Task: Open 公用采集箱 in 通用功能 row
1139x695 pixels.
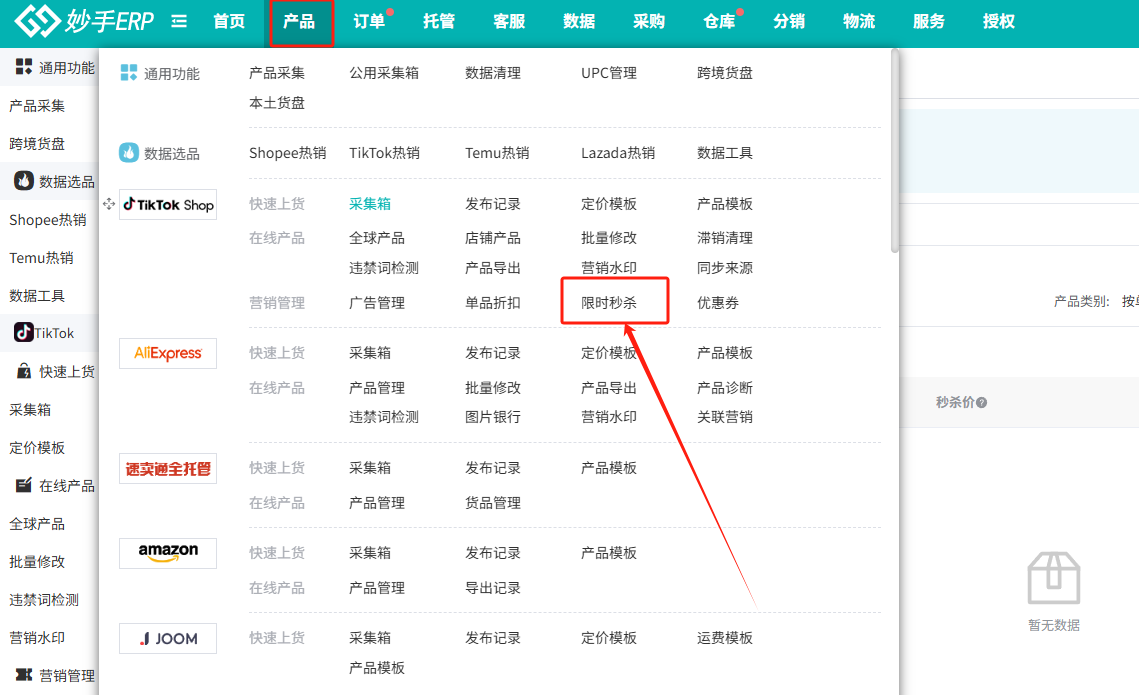Action: click(x=384, y=73)
